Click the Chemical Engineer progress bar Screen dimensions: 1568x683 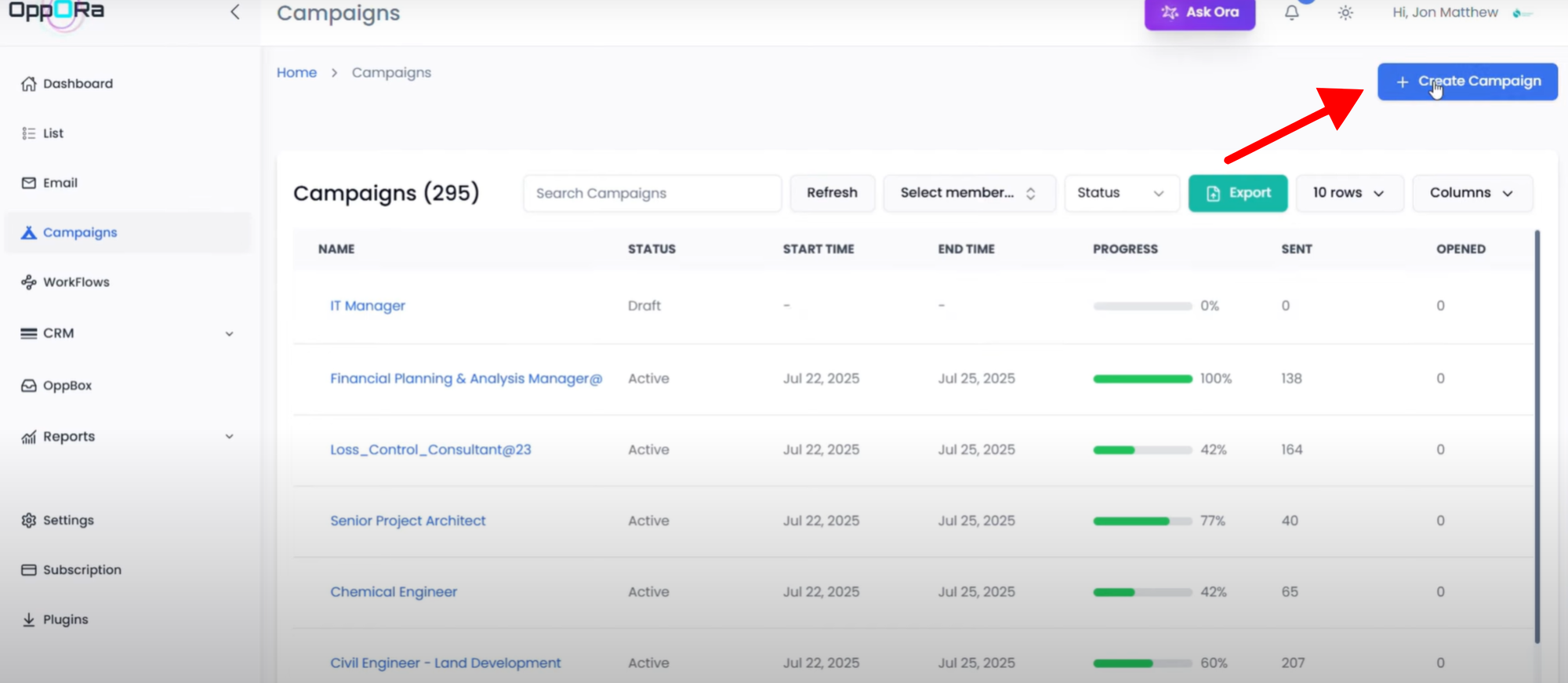(1142, 592)
